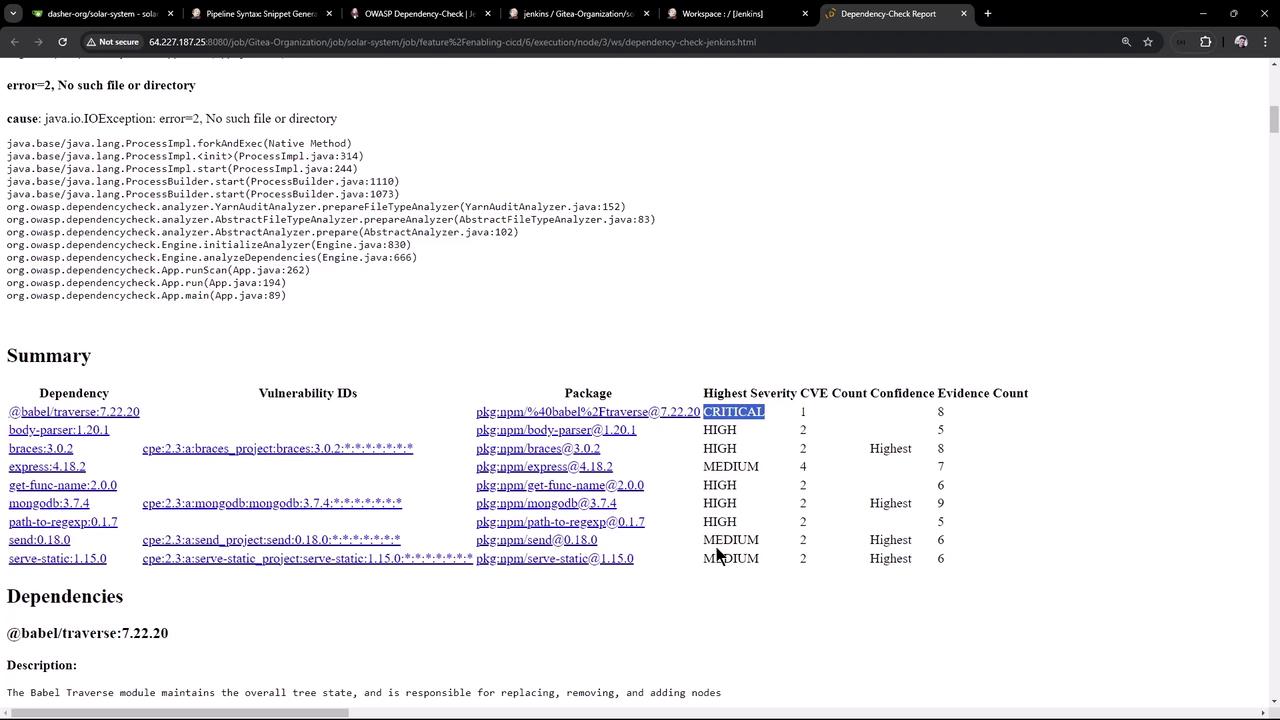The width and height of the screenshot is (1280, 720).
Task: Switch to Pipeline Syntax: Snippet Generator tab
Action: [261, 14]
